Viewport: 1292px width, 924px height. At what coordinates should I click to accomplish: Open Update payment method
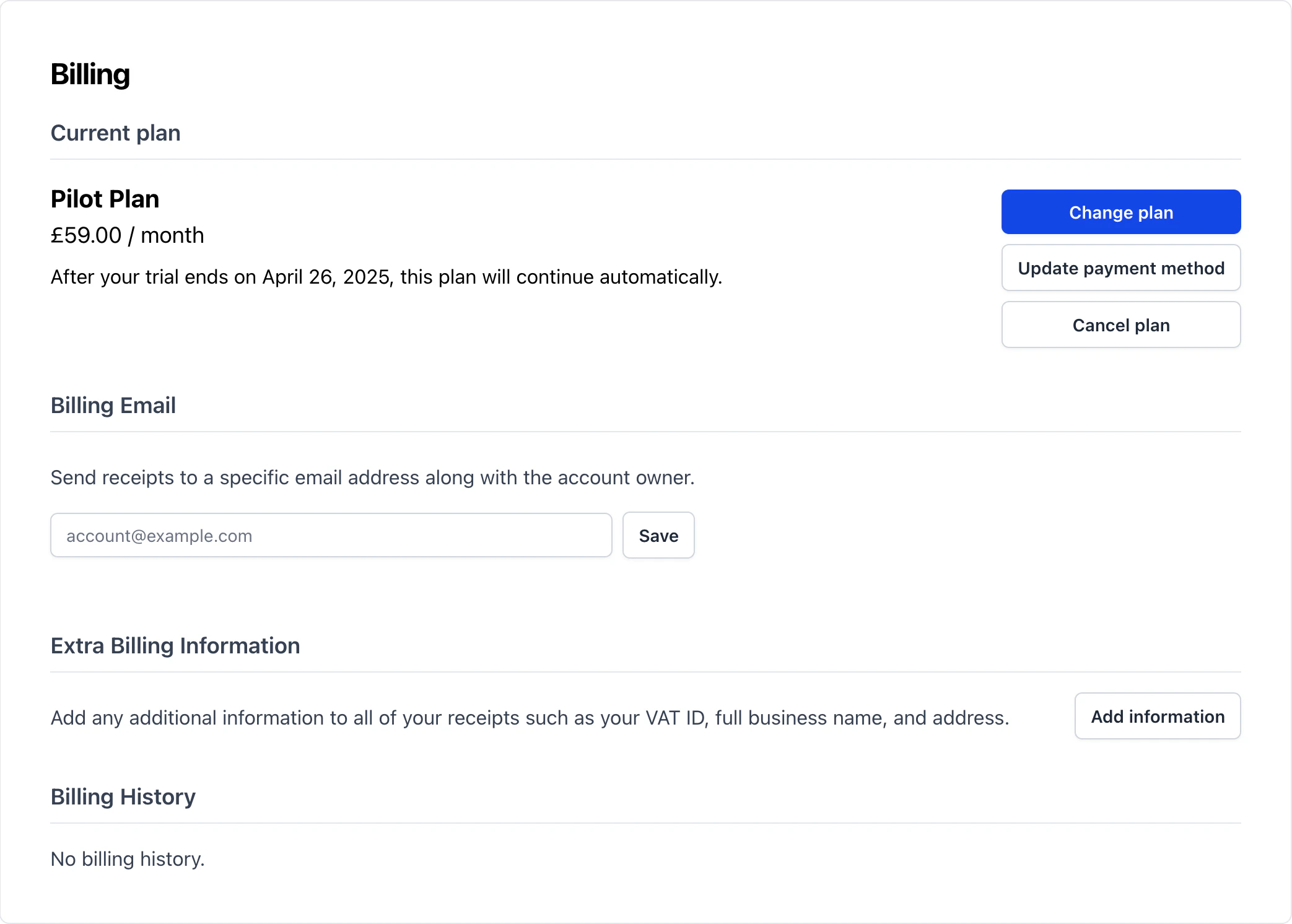point(1120,268)
